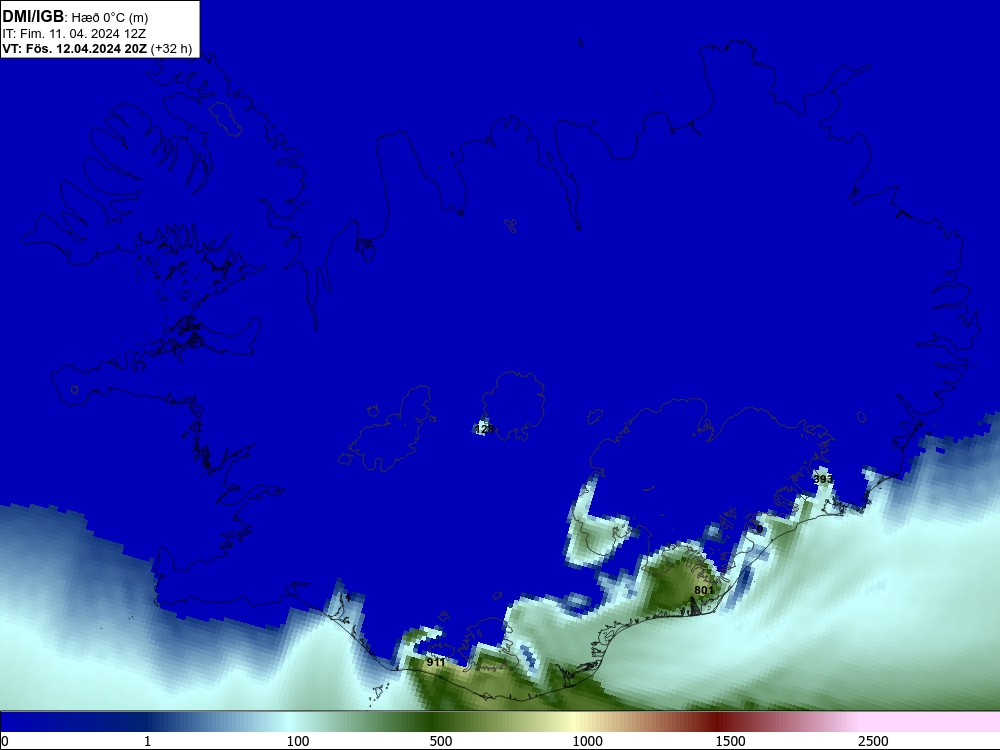The width and height of the screenshot is (1000, 750).
Task: Click the '1' tick on the color scale
Action: click(x=147, y=741)
